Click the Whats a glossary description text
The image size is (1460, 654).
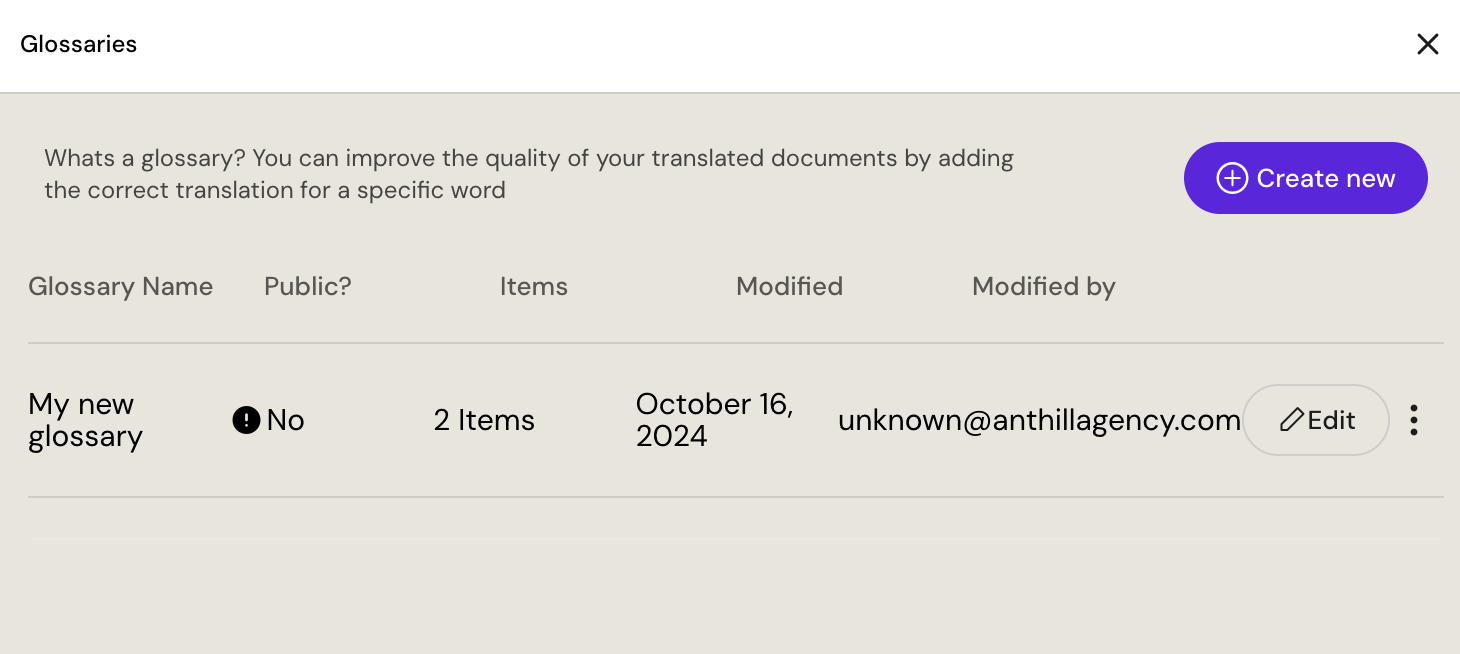(x=528, y=174)
